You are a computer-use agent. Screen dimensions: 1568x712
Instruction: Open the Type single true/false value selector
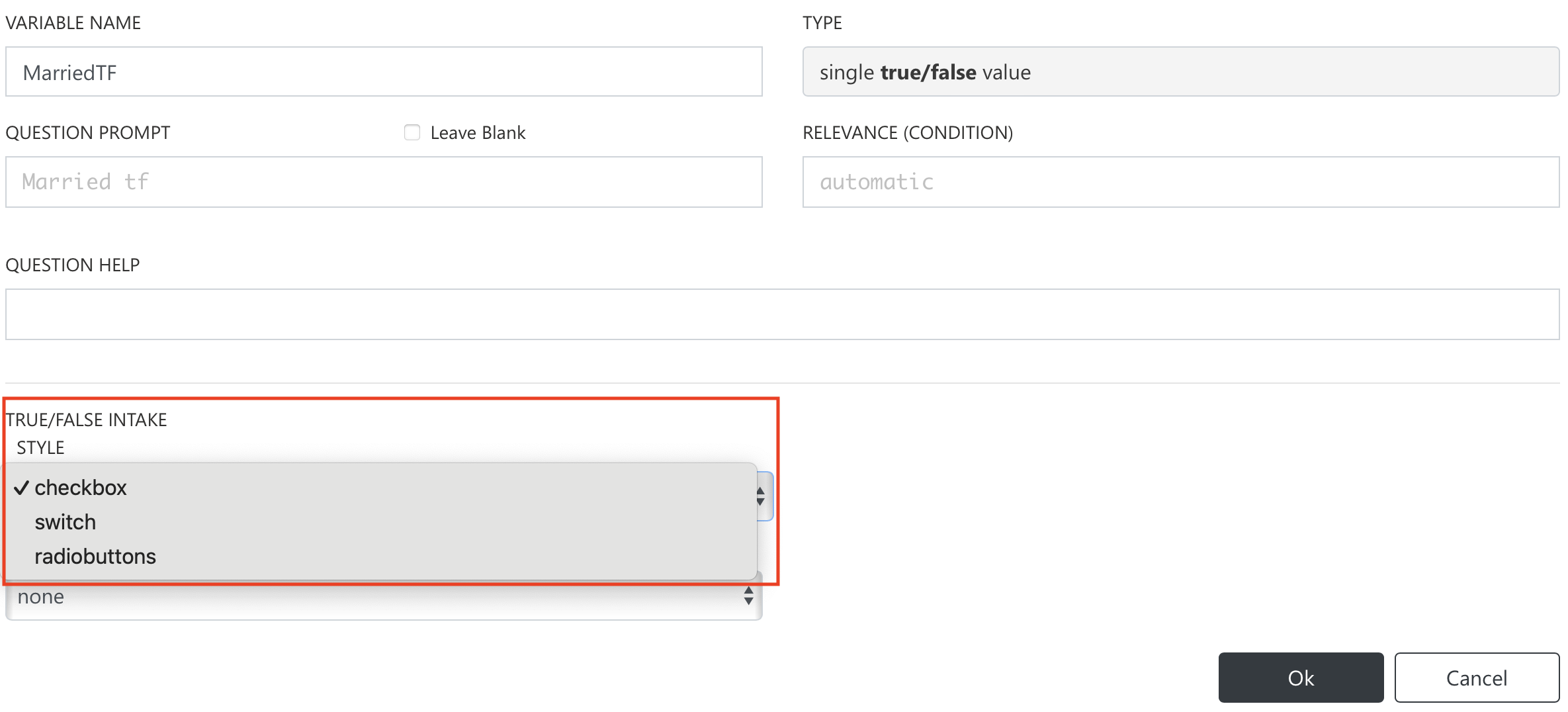point(1180,71)
